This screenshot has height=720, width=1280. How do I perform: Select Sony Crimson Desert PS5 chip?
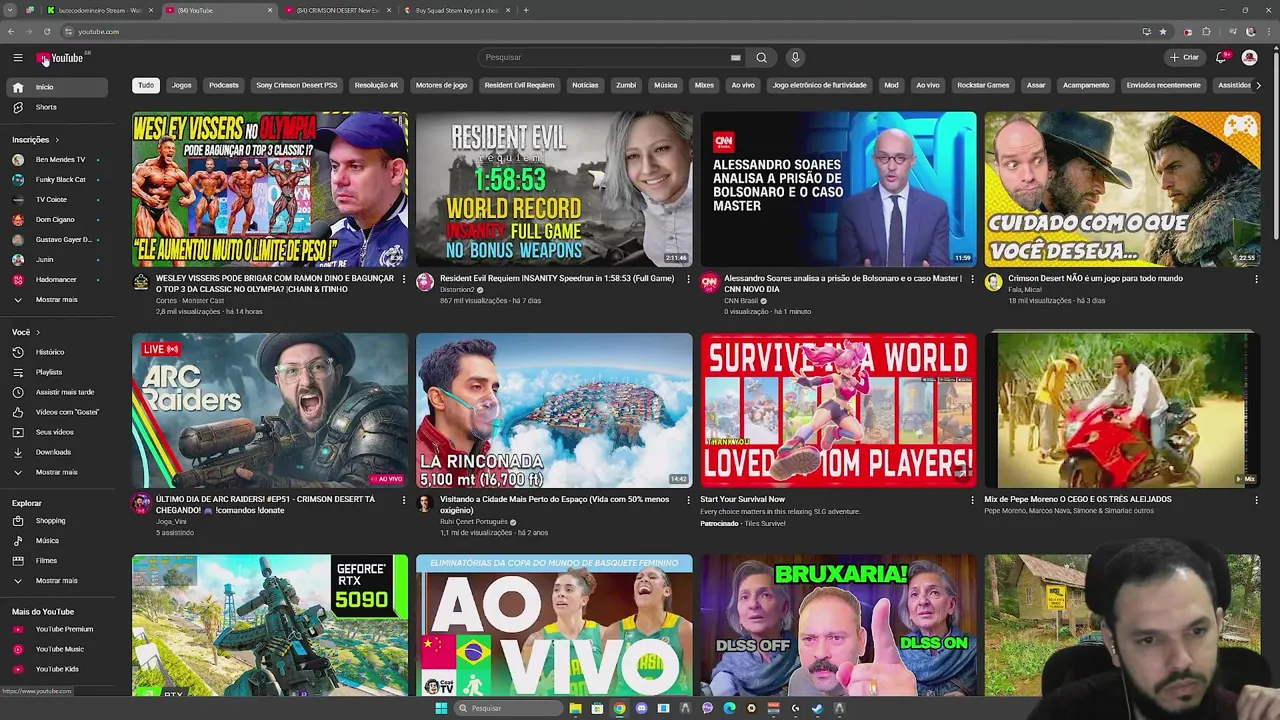click(296, 85)
